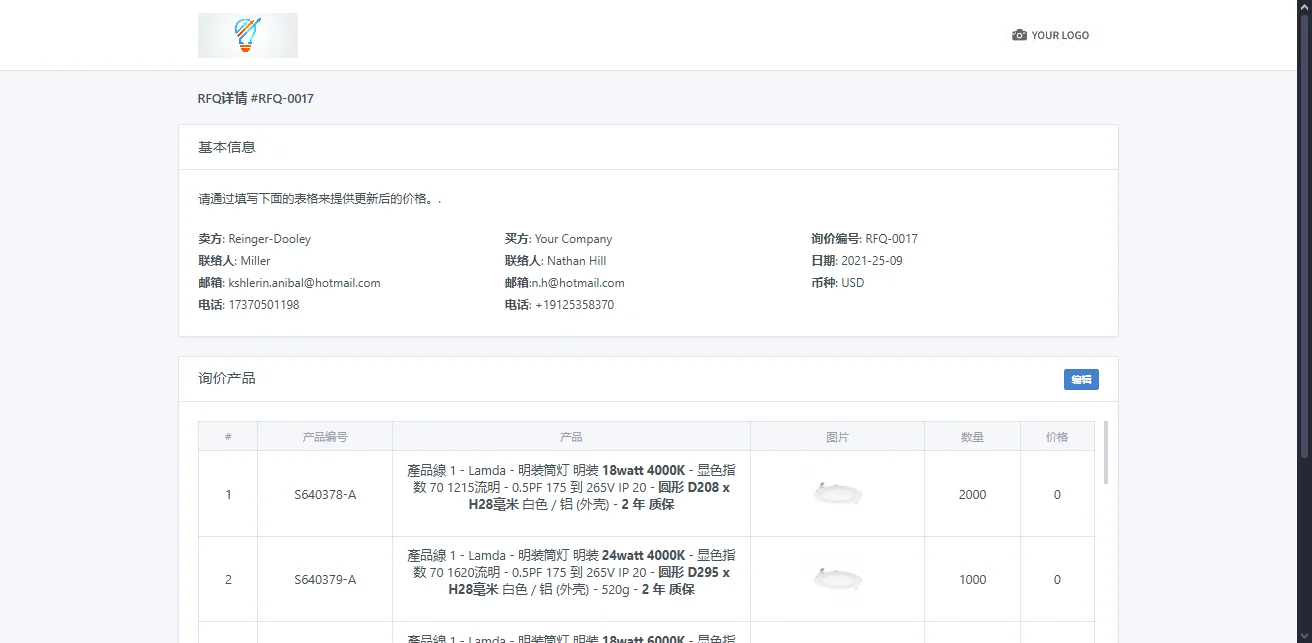Viewport: 1312px width, 643px height.
Task: Select the RFQ详情 #RFQ-0017 page title
Action: tap(255, 98)
